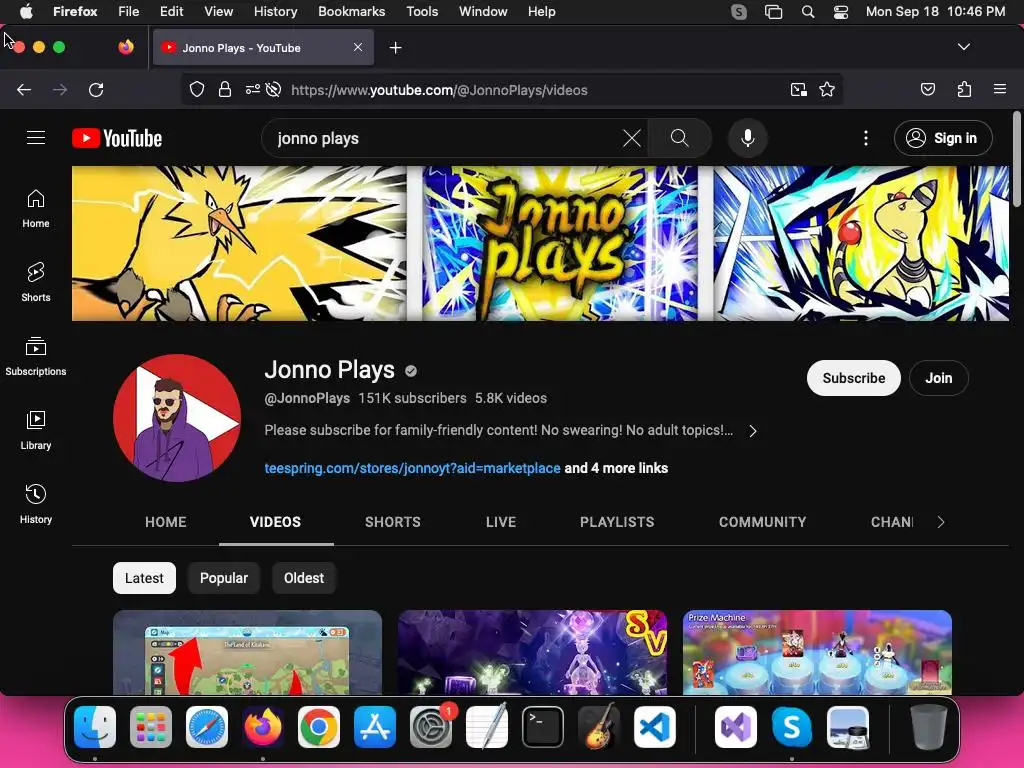Clear the search box with the X icon

[632, 138]
